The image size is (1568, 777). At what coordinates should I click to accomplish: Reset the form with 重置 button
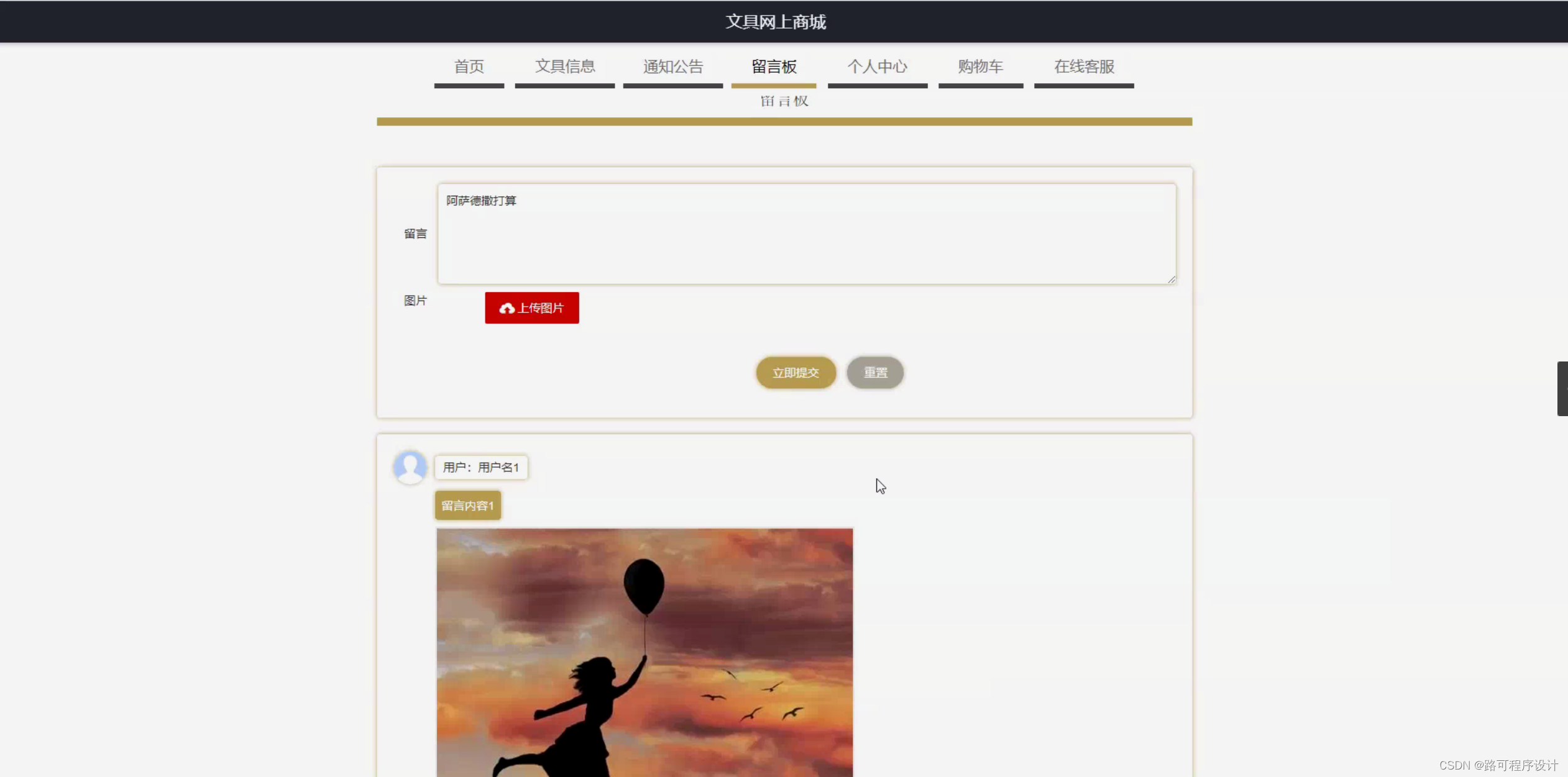point(875,373)
